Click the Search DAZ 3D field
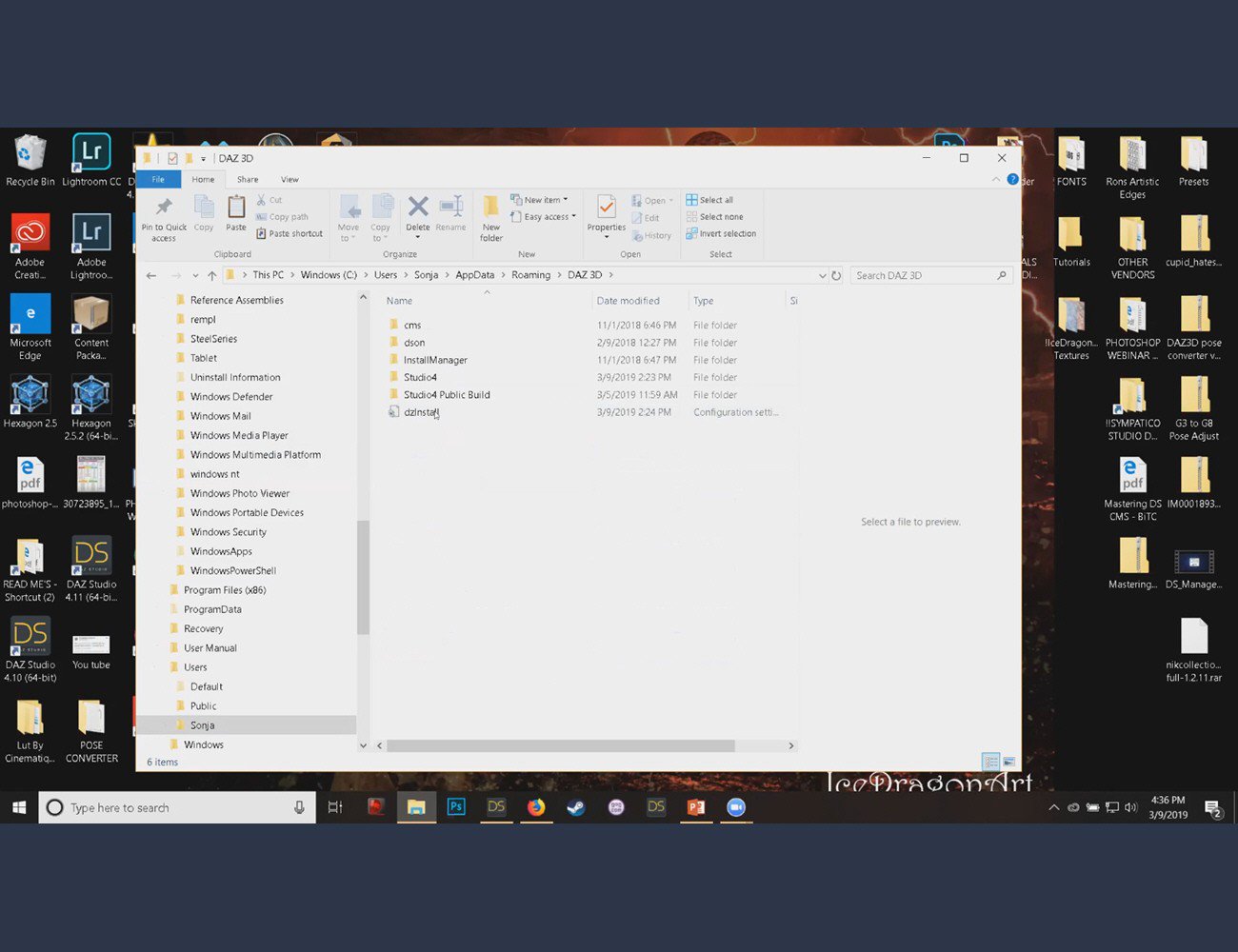The image size is (1238, 952). [930, 275]
